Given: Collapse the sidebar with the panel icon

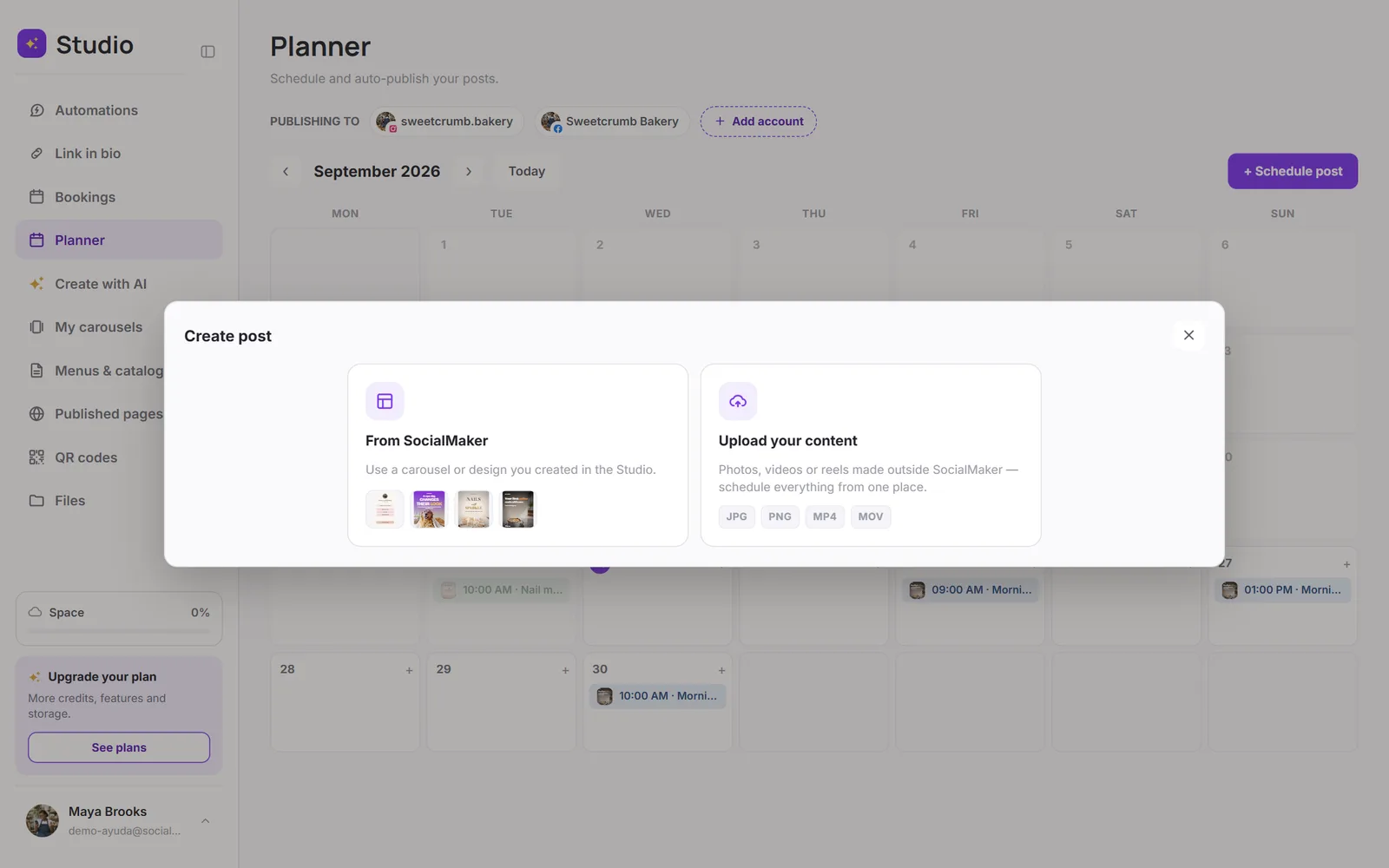Looking at the screenshot, I should [x=207, y=51].
